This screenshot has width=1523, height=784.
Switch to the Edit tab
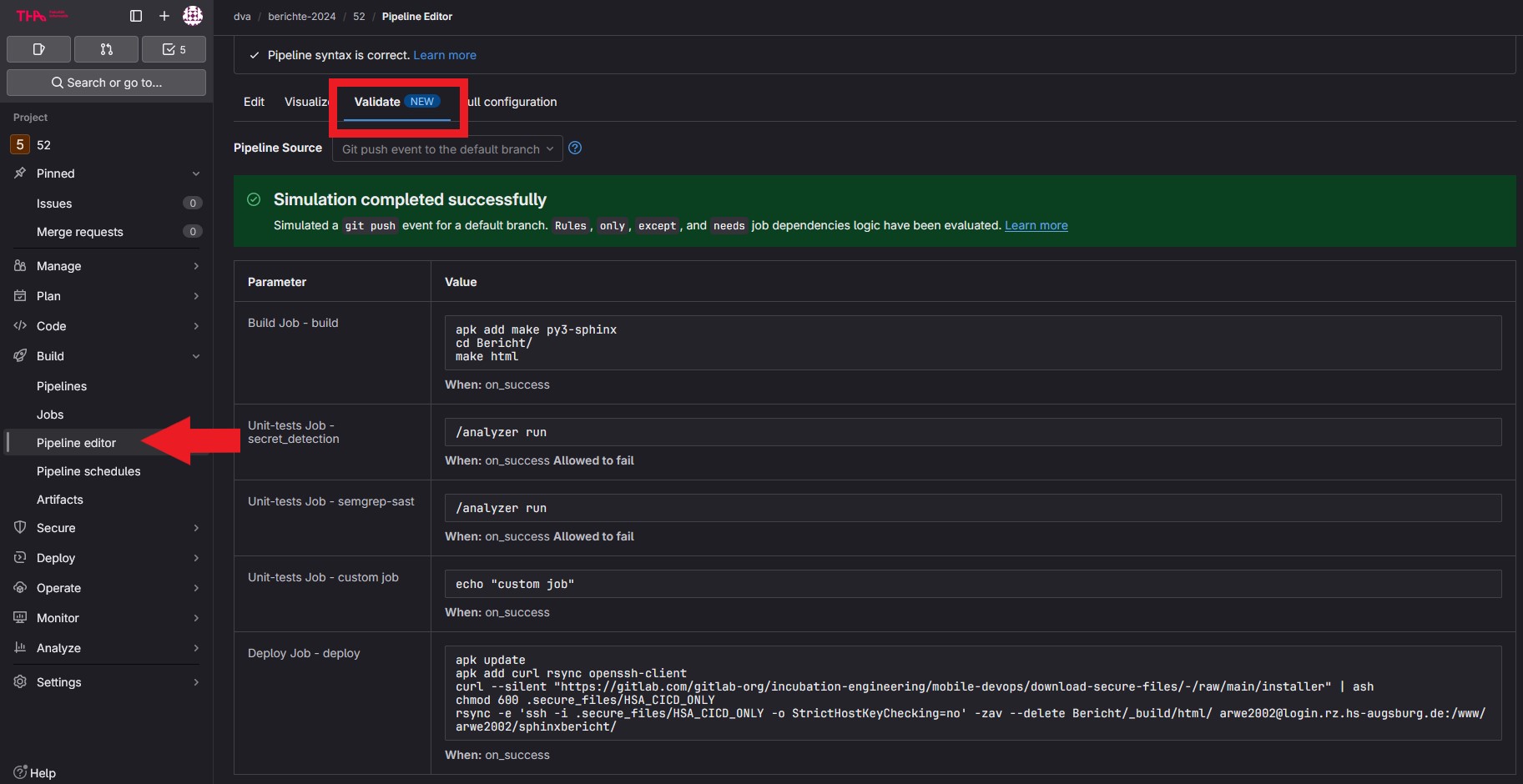[254, 102]
